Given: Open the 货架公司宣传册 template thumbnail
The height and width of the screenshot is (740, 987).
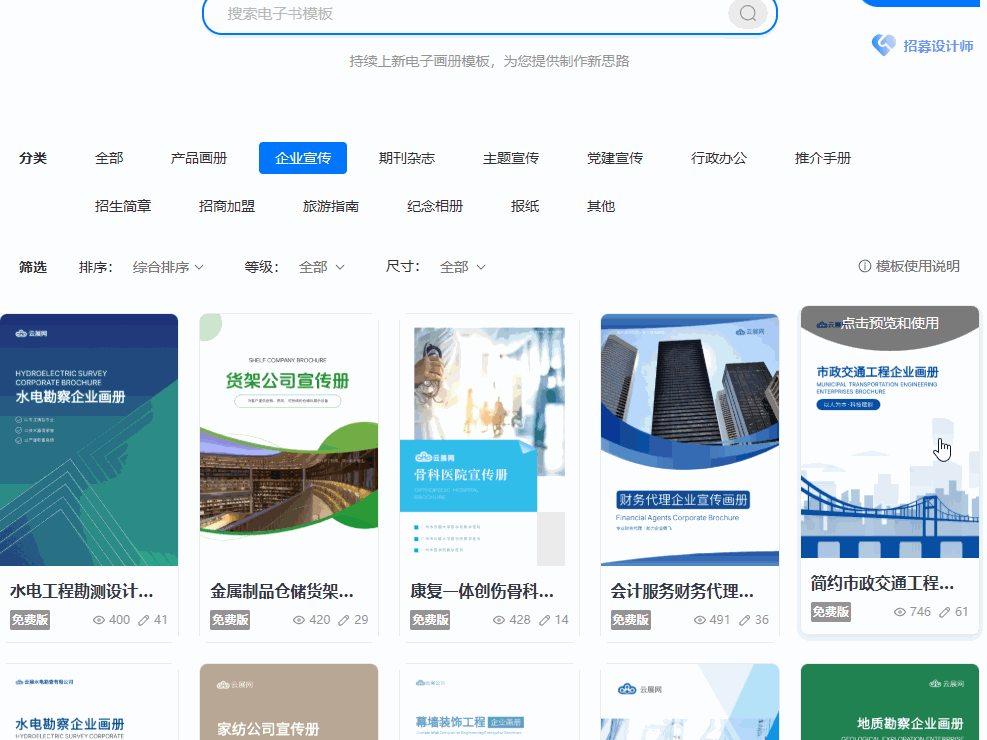Looking at the screenshot, I should [289, 440].
